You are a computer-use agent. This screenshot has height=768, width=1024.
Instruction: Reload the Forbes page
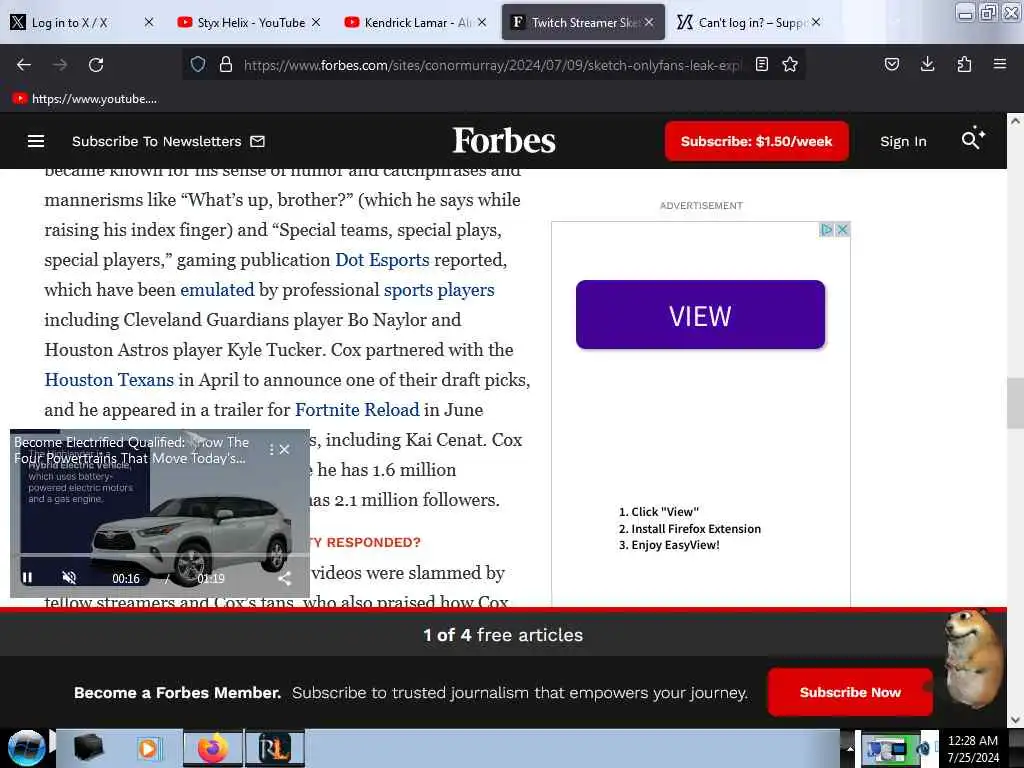click(x=96, y=65)
